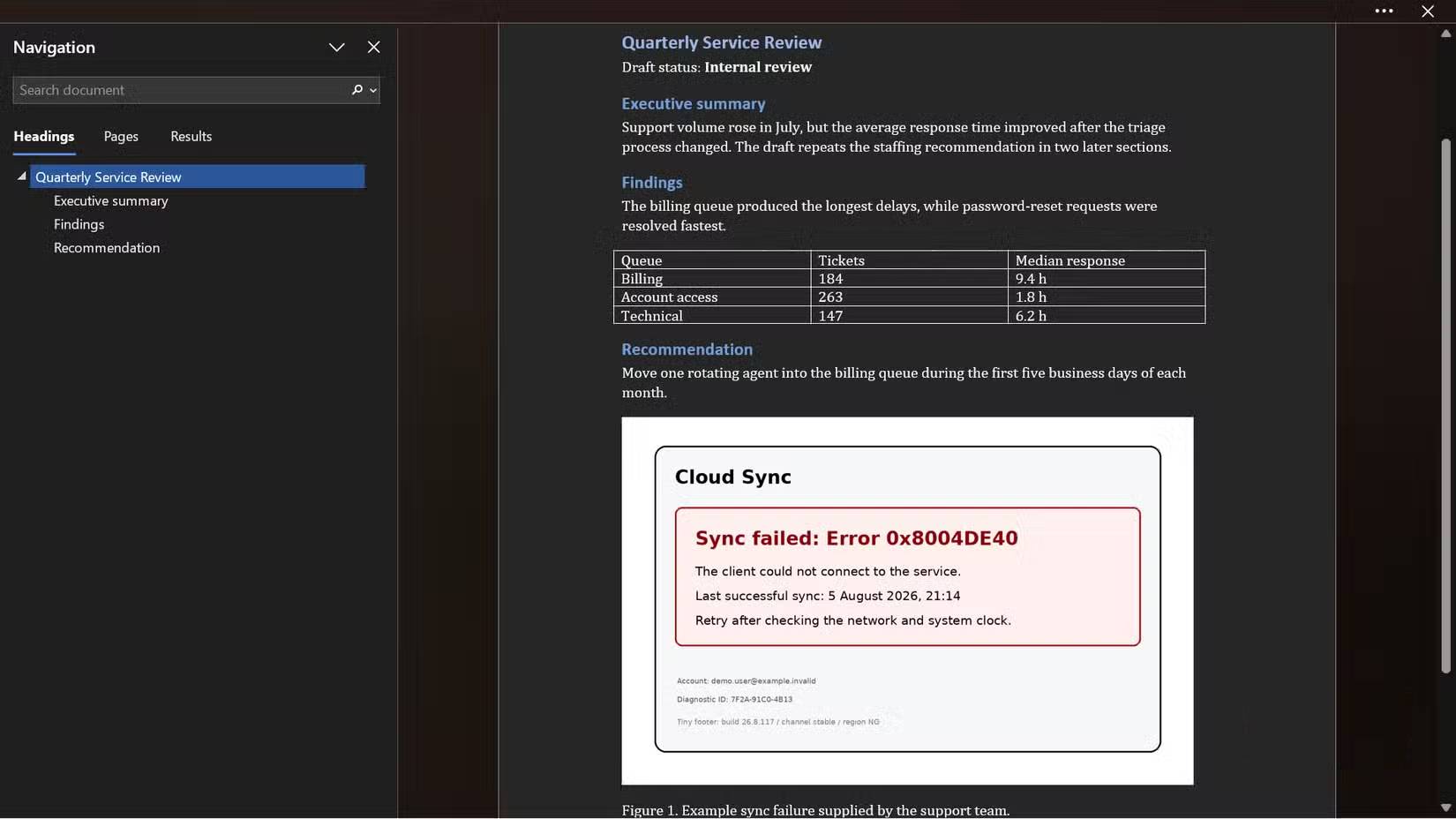This screenshot has width=1456, height=819.
Task: Switch to the Results tab
Action: coord(191,137)
